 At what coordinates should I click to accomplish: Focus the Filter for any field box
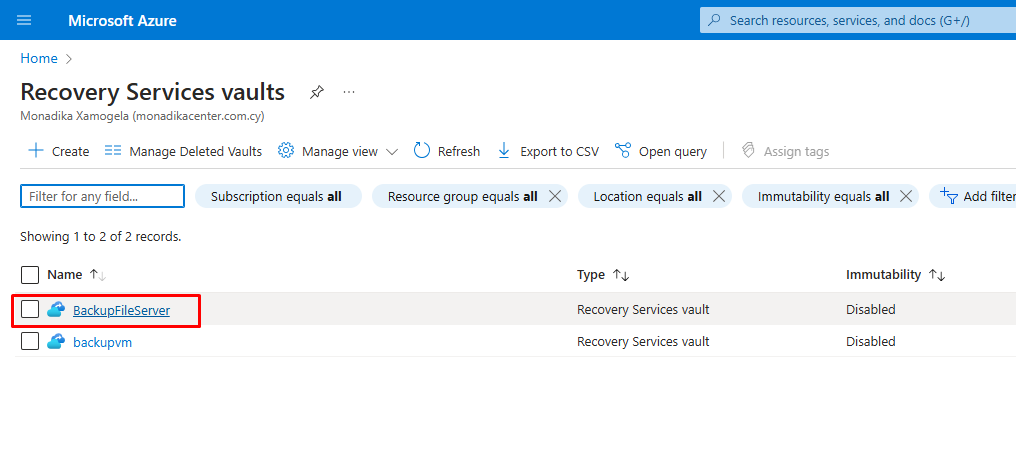click(102, 196)
